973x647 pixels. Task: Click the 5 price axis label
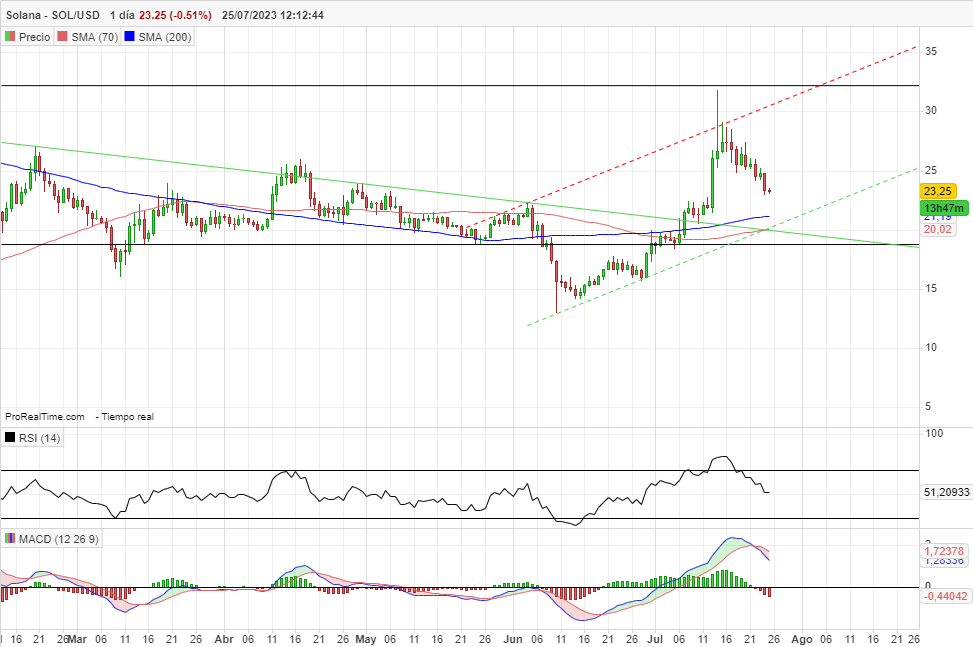click(928, 406)
